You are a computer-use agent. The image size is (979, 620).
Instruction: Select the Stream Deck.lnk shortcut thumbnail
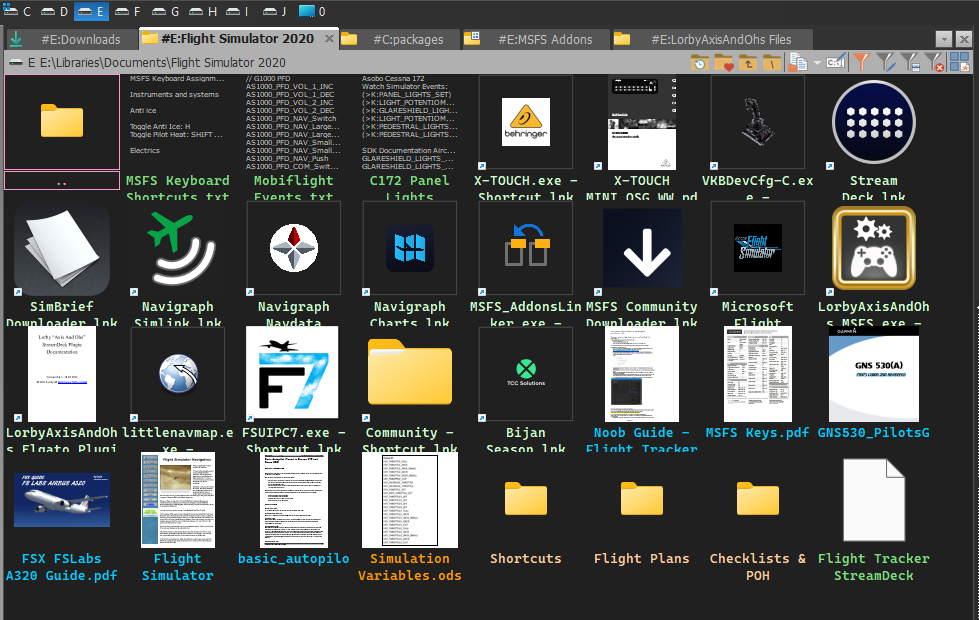[873, 121]
